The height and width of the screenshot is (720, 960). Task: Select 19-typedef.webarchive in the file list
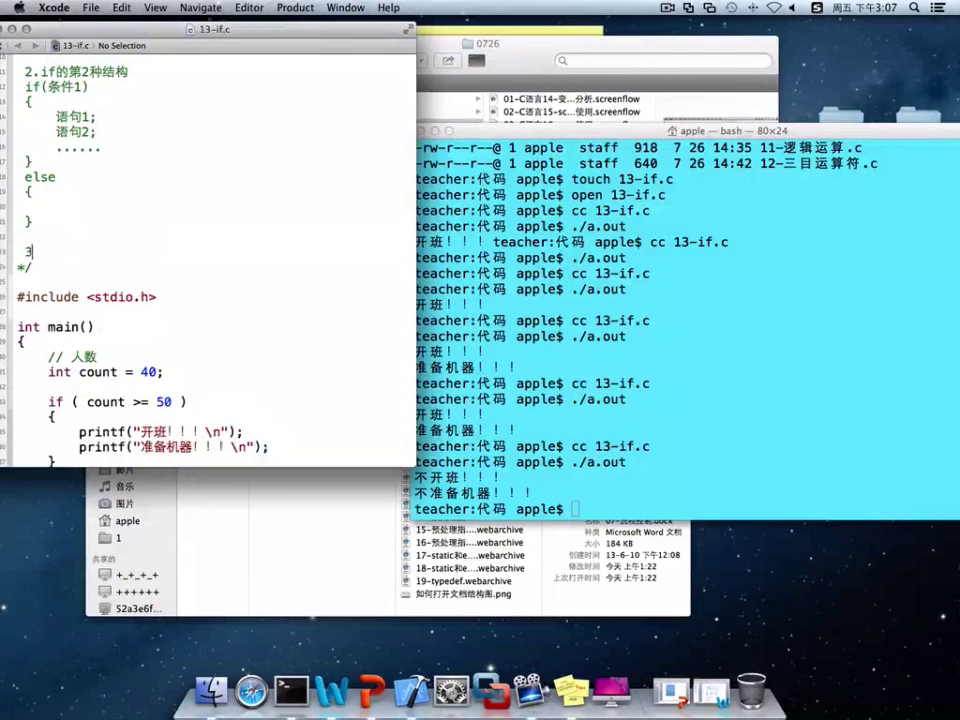(463, 581)
